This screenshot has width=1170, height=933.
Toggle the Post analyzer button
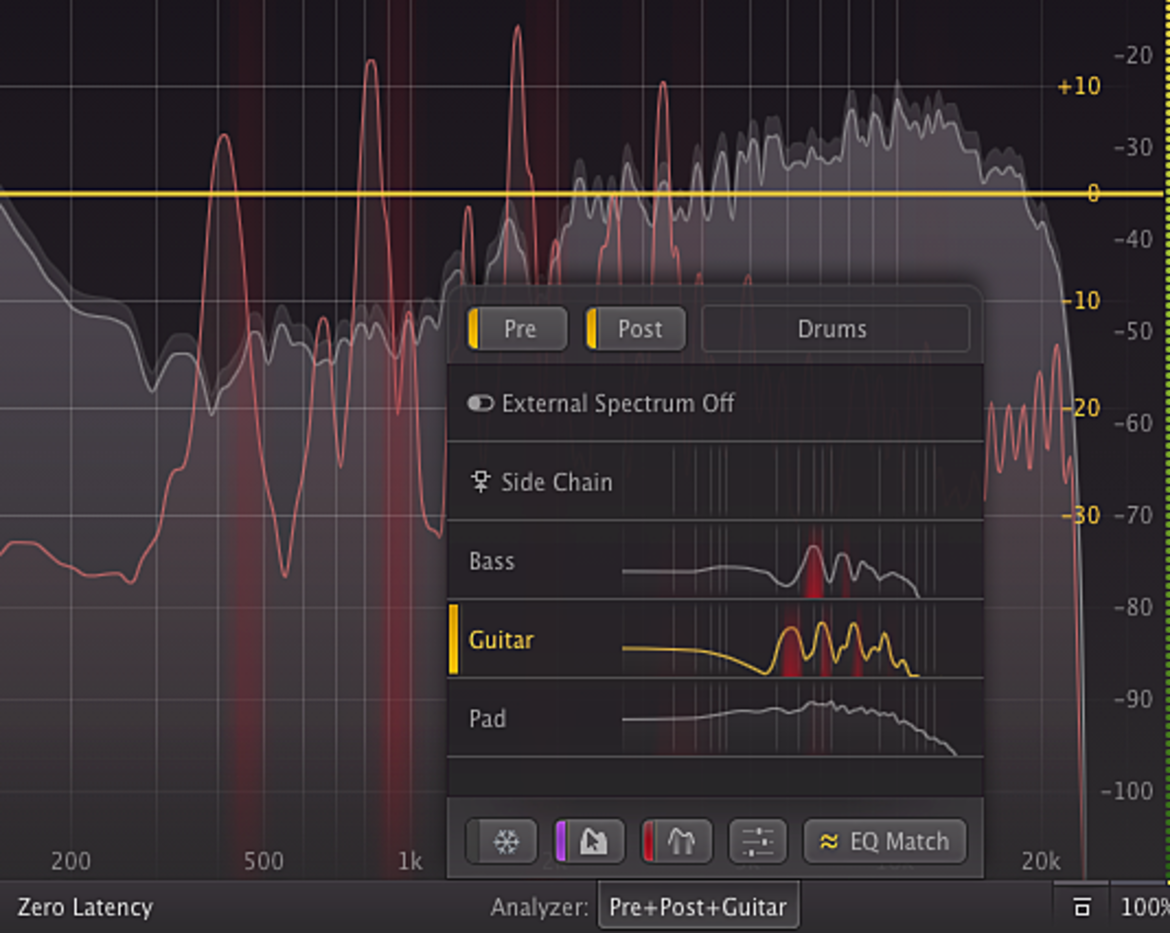click(x=636, y=328)
